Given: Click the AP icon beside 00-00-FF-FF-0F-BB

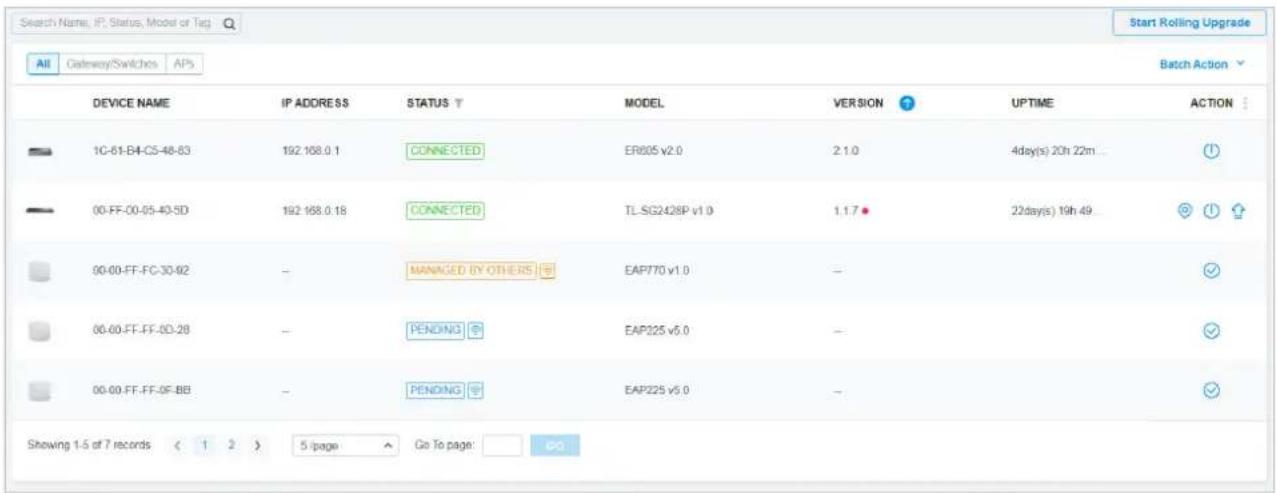Looking at the screenshot, I should click(39, 390).
